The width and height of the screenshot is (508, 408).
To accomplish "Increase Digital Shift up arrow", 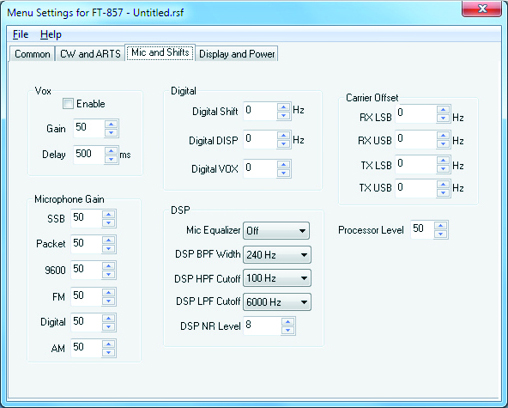I will tap(284, 107).
